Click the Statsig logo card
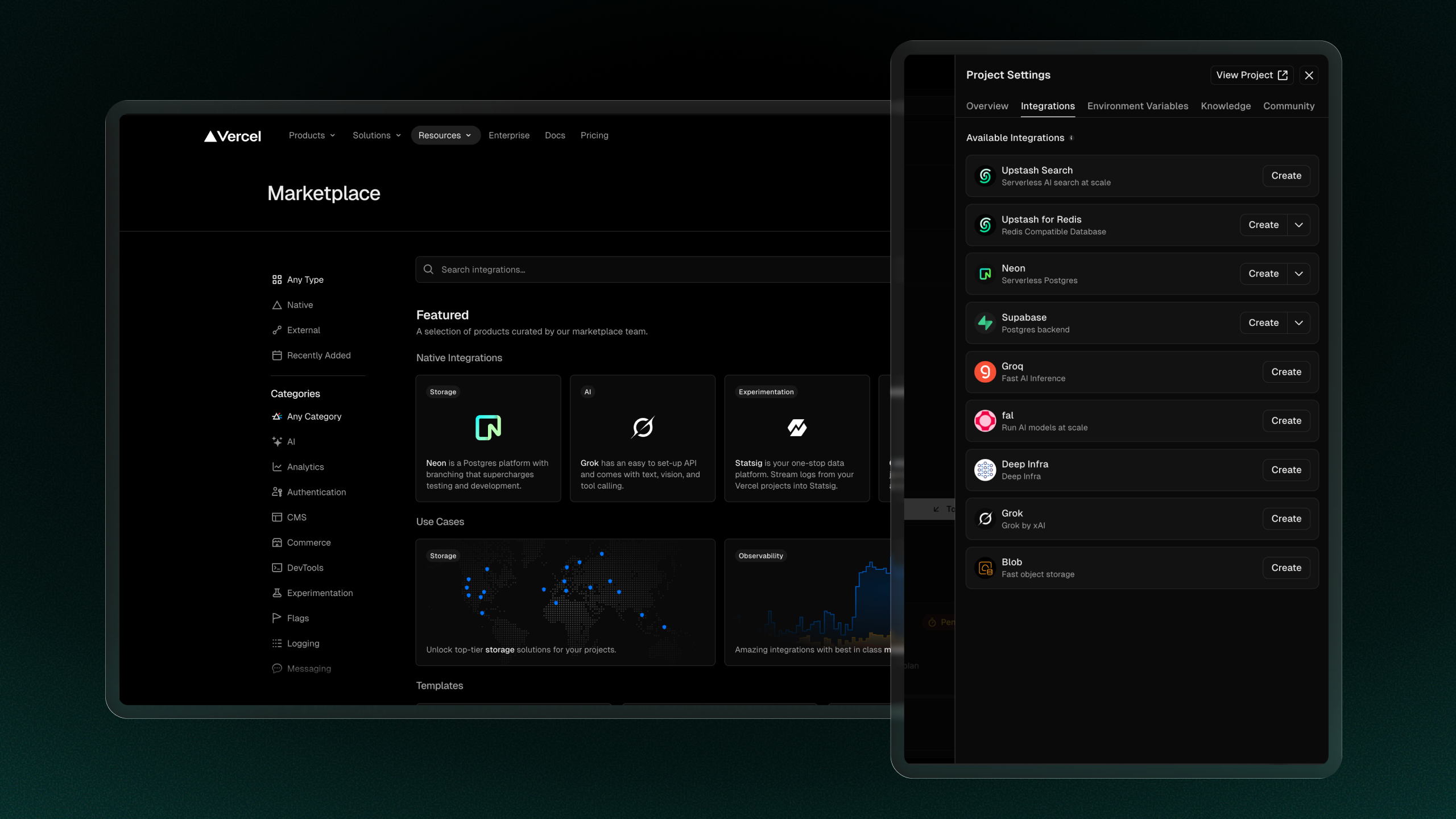1456x819 pixels. click(x=797, y=438)
